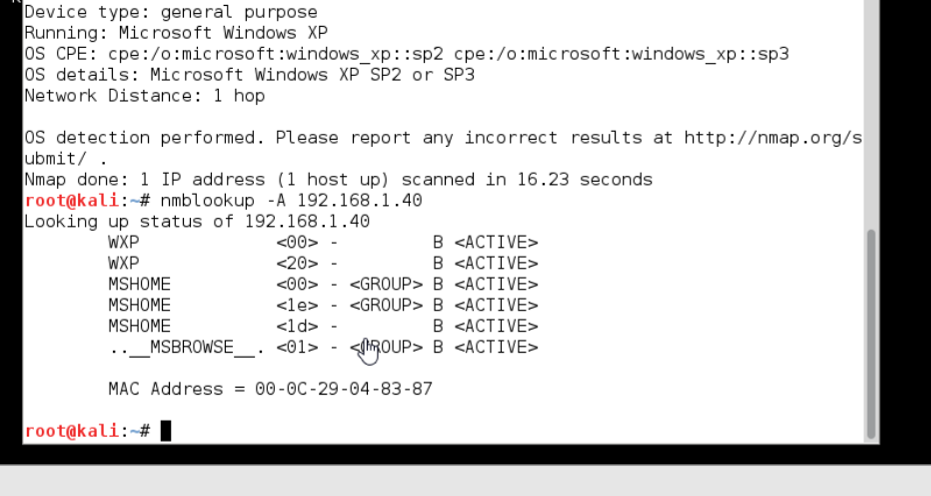Click the WXP <20> name entry line
Screen dimensions: 931x496
click(323, 263)
